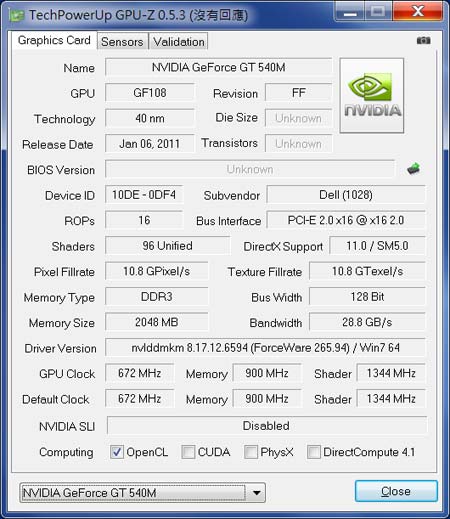Viewport: 450px width, 519px height.
Task: Click the NVIDIA logo image
Action: click(x=372, y=96)
